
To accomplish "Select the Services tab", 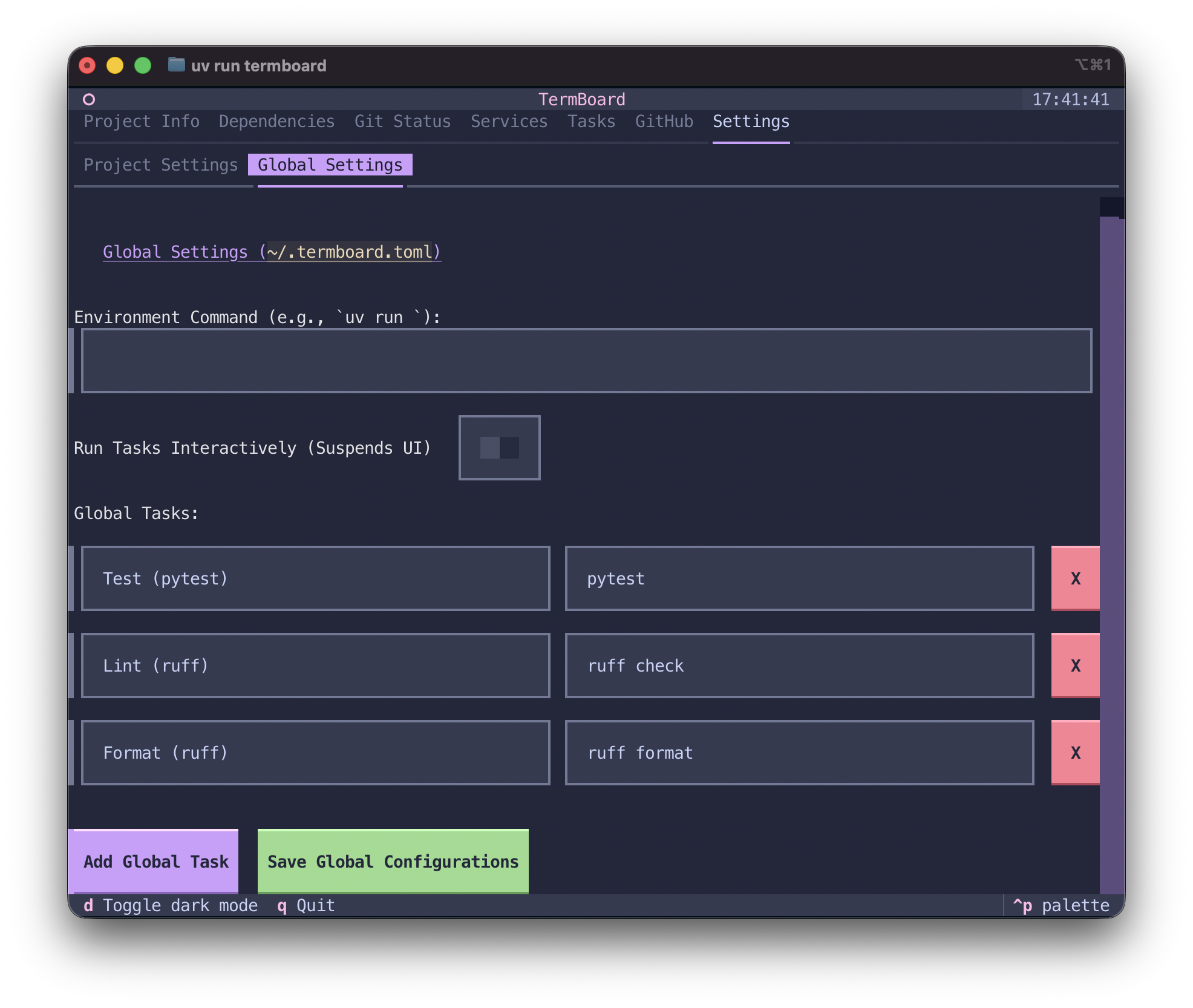I will [509, 122].
